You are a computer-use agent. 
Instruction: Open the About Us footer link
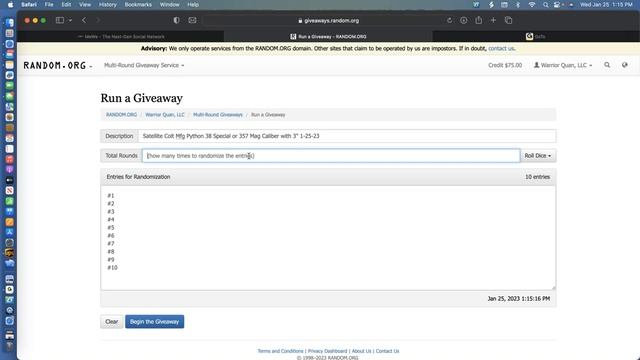click(361, 351)
